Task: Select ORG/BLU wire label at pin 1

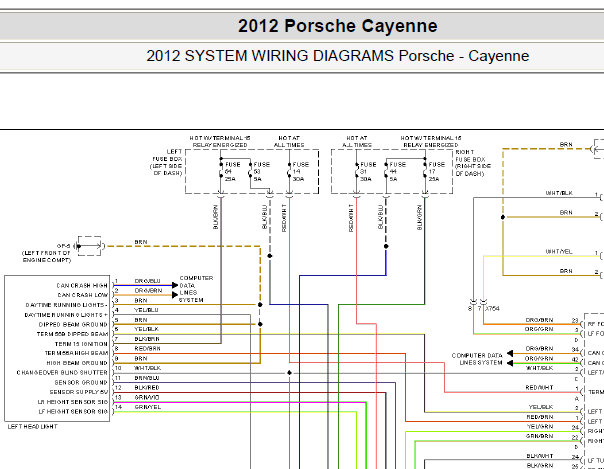Action: 147,281
